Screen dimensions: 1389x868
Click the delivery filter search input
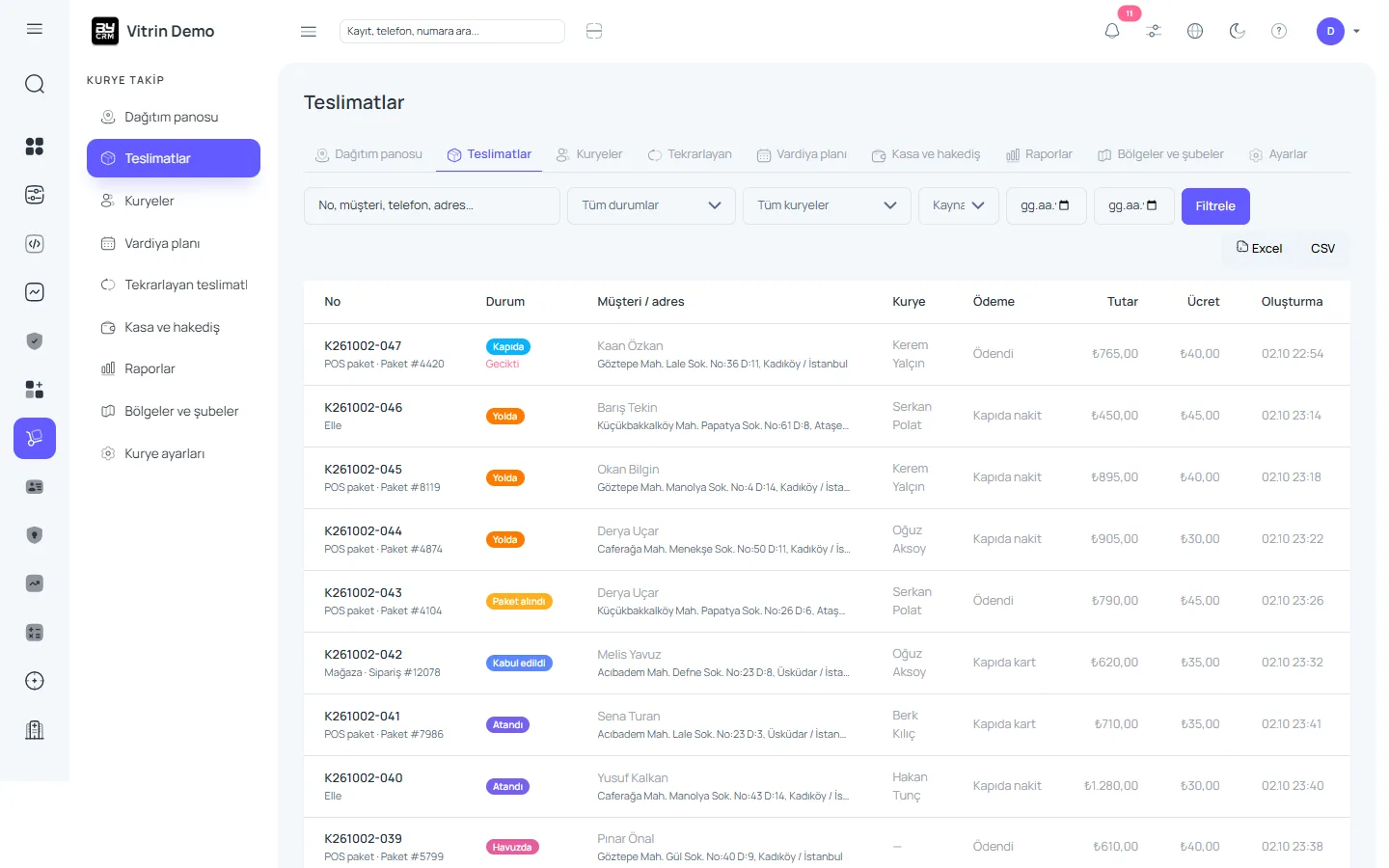click(432, 205)
